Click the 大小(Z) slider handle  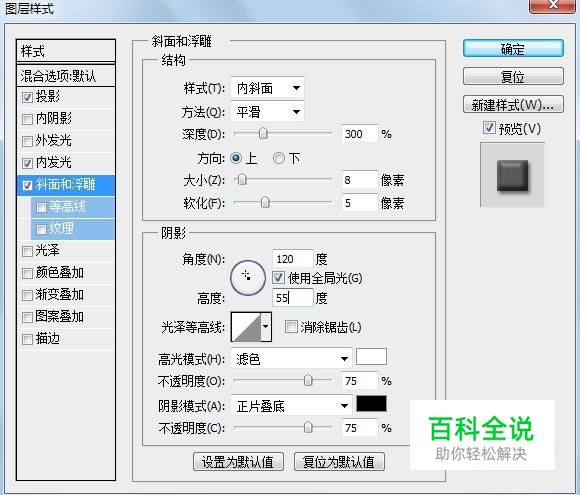pyautogui.click(x=242, y=180)
